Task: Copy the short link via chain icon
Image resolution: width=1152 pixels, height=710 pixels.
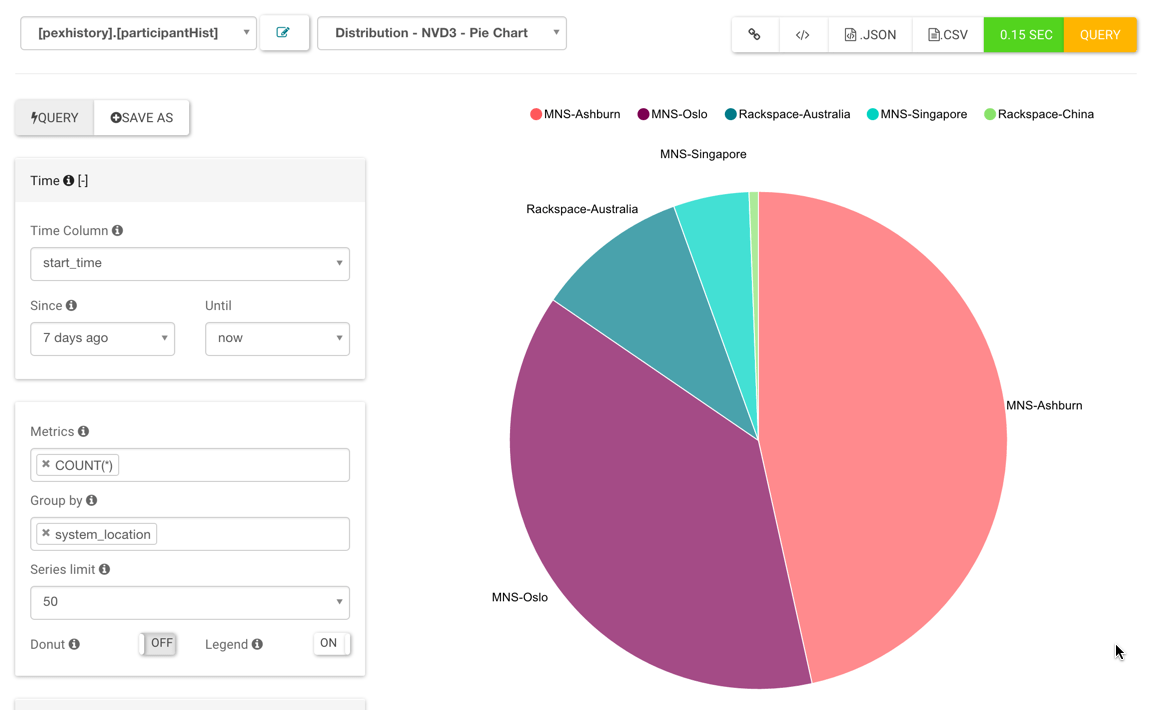Action: pyautogui.click(x=754, y=35)
